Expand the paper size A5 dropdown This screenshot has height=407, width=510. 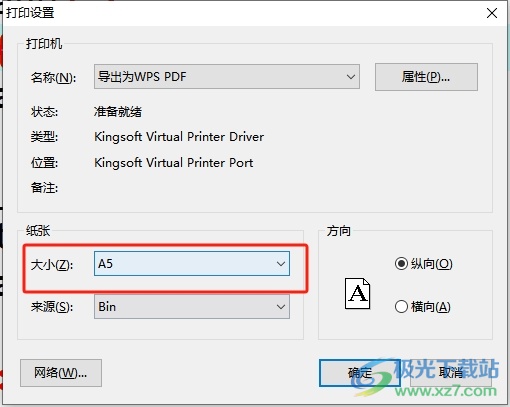pyautogui.click(x=192, y=264)
